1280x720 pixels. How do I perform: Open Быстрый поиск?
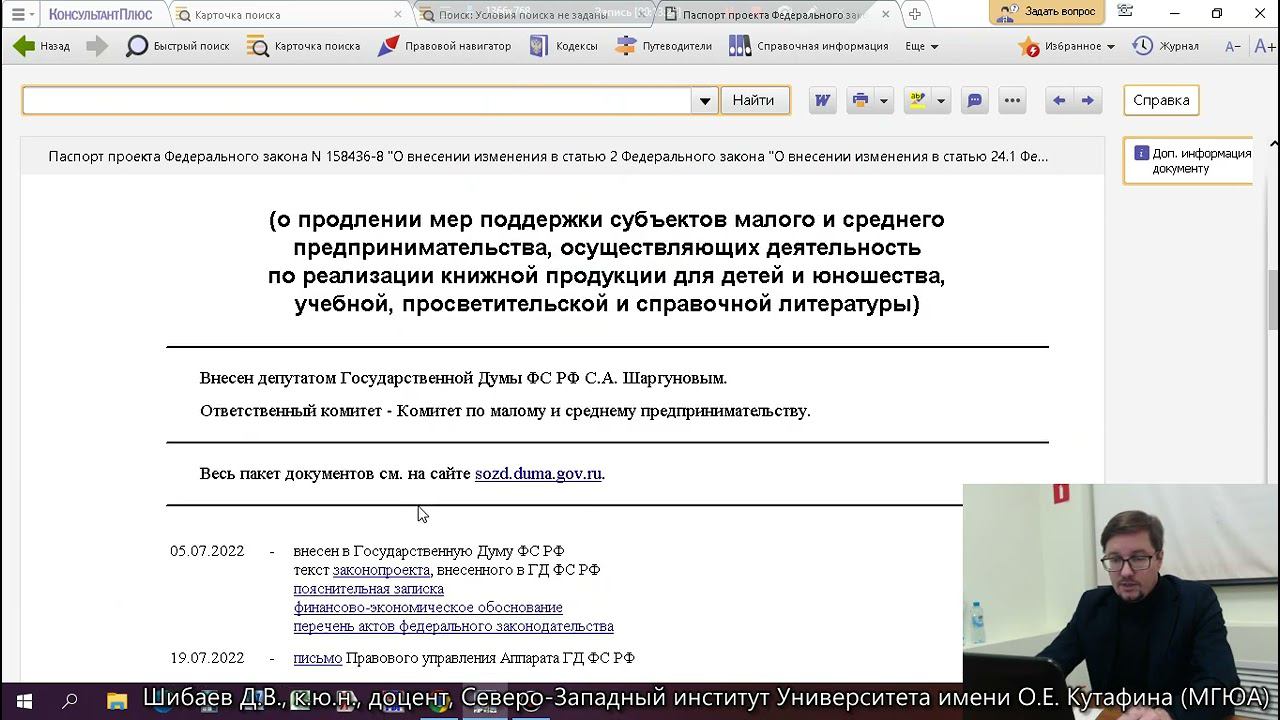click(x=178, y=46)
